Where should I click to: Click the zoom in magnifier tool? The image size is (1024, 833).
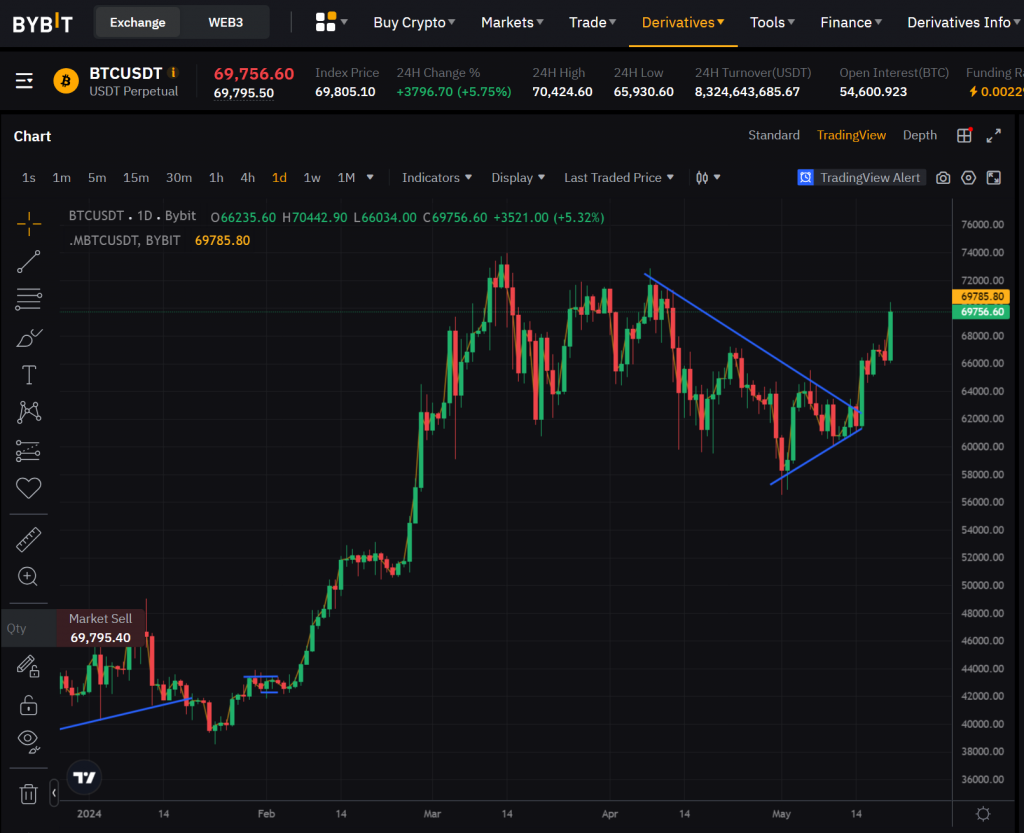coord(29,577)
